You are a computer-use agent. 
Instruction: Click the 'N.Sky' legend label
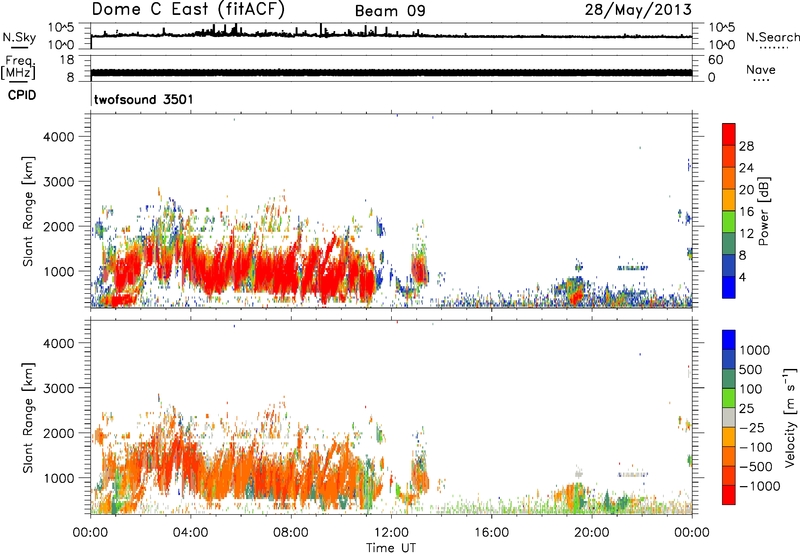coord(19,37)
